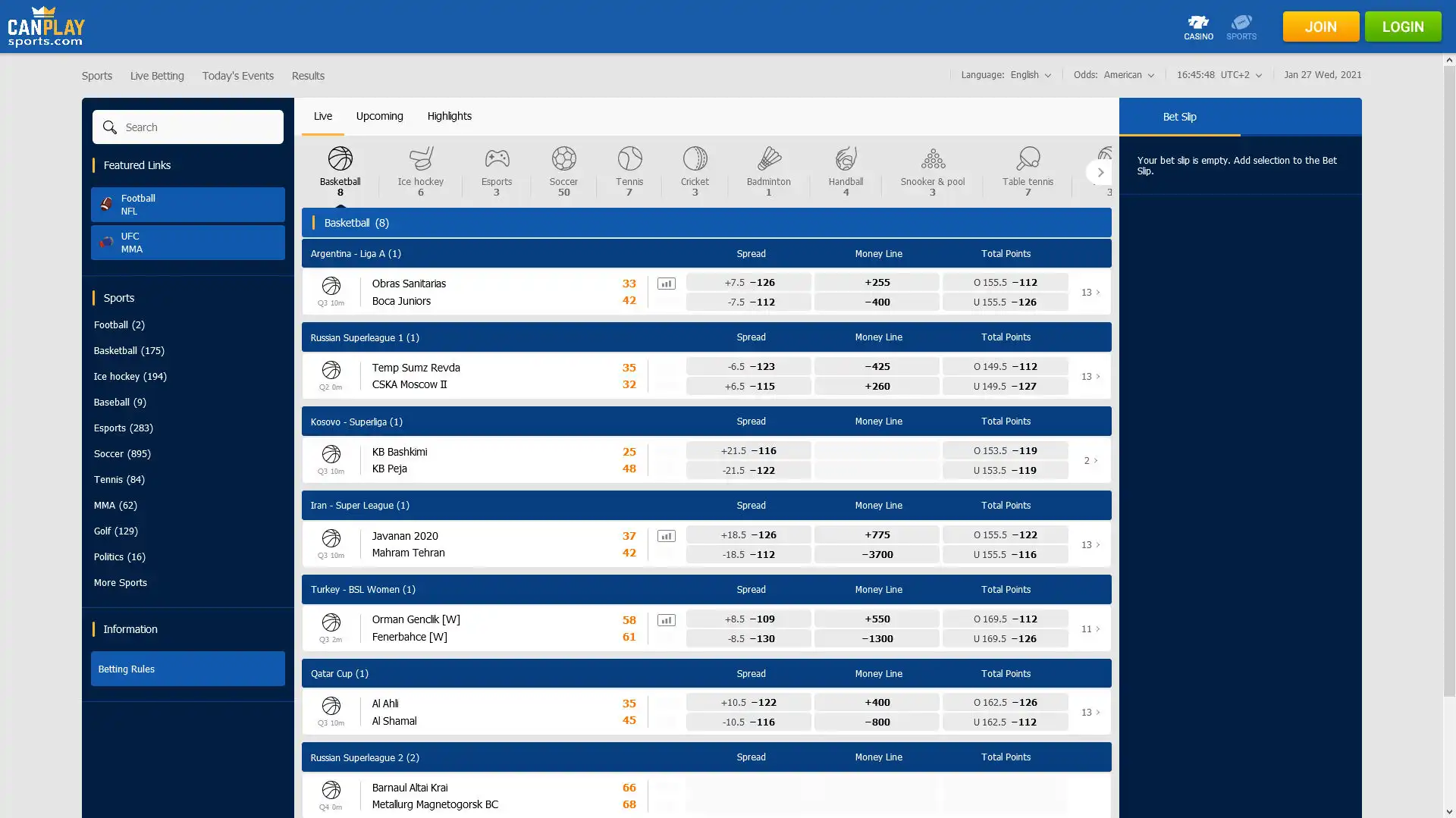Click basketball icon of Barnaul Altai Krai match
Image resolution: width=1456 pixels, height=818 pixels.
[x=331, y=790]
